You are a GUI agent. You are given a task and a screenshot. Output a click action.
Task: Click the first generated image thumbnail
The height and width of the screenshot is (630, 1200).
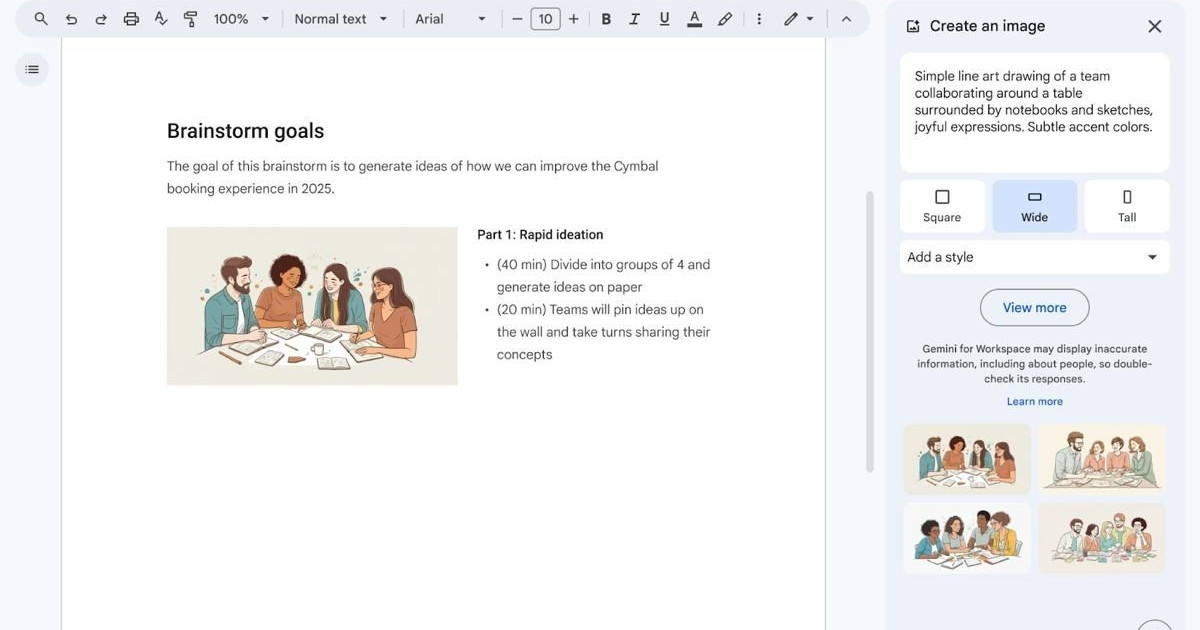pyautogui.click(x=967, y=459)
